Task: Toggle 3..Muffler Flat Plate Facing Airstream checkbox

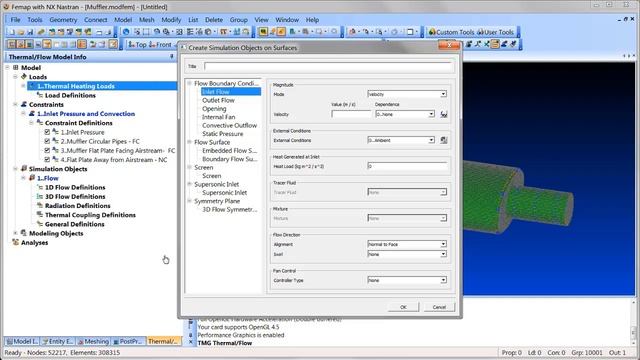Action: point(47,151)
